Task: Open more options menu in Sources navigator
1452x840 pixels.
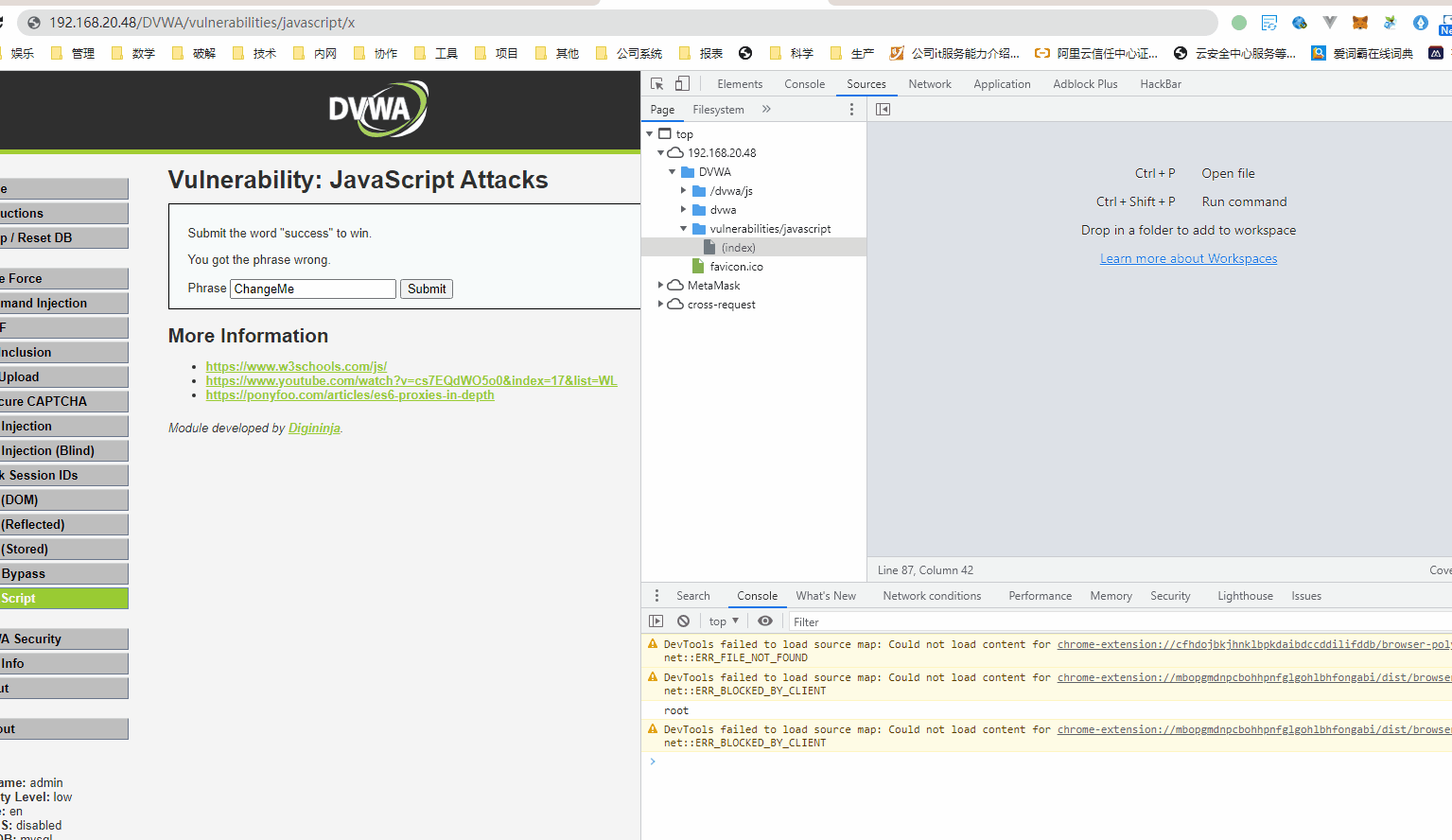Action: pos(851,110)
